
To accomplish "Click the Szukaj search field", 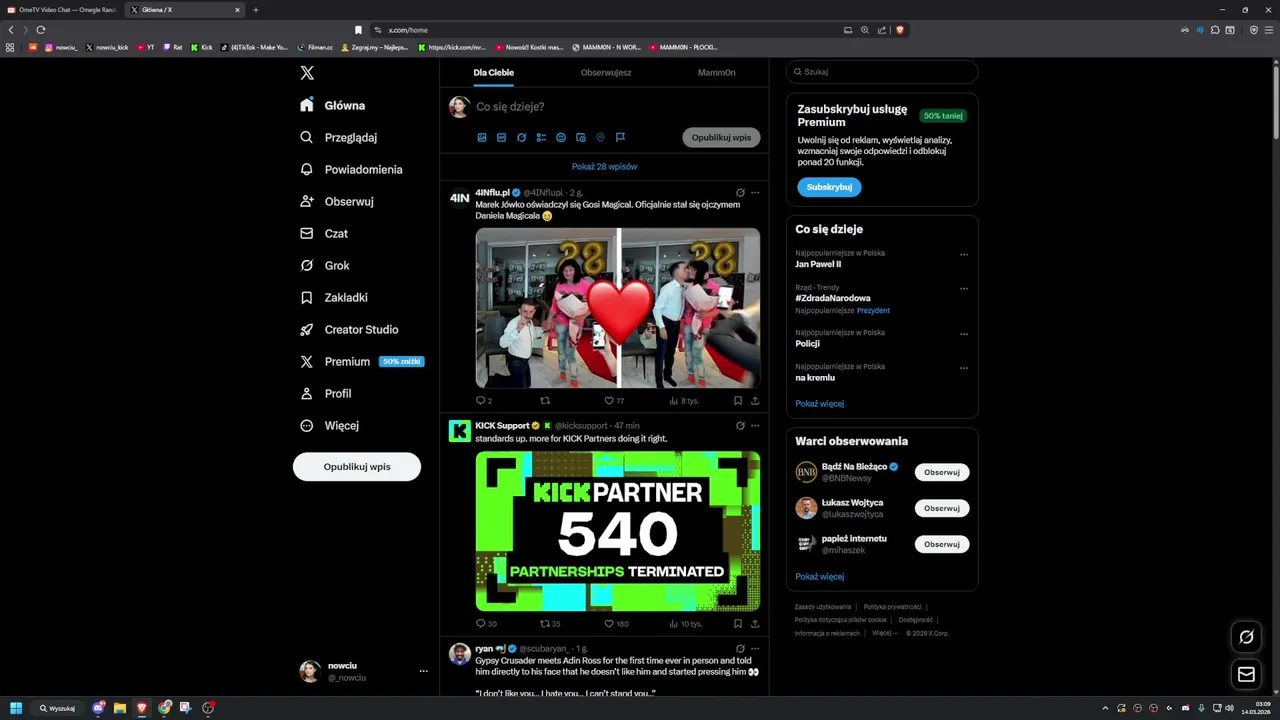I will click(882, 72).
